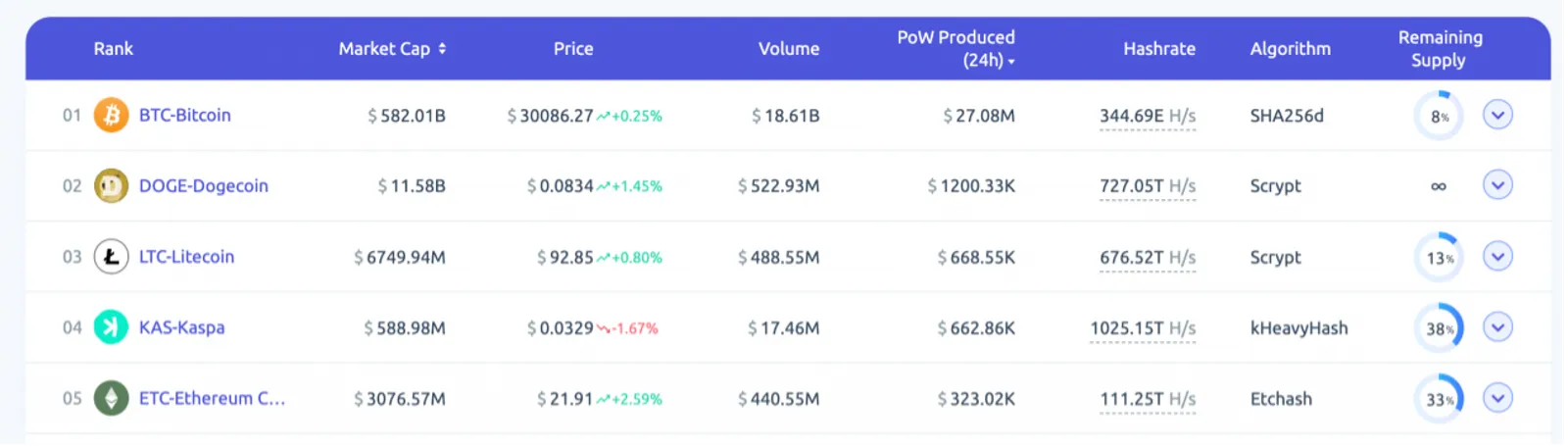Click the Price column header
The height and width of the screenshot is (448, 1568).
tap(573, 48)
